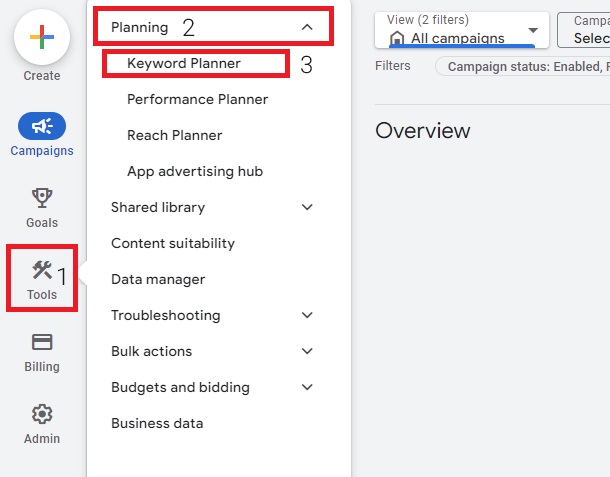Open Content suitability

(173, 243)
